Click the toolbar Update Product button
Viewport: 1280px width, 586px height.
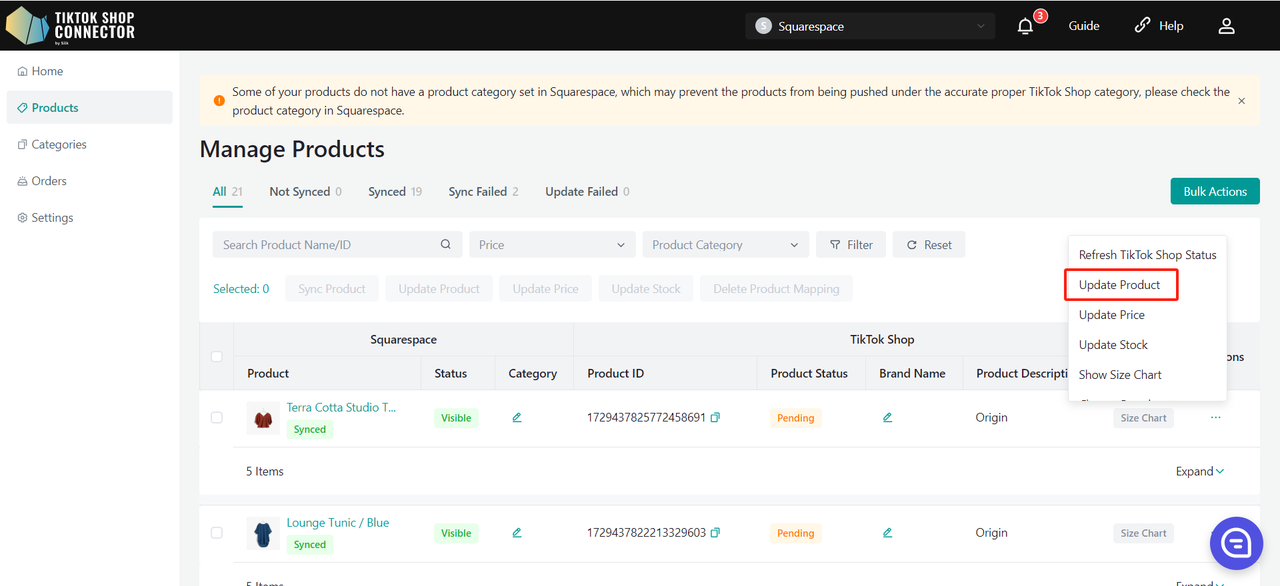pos(439,289)
